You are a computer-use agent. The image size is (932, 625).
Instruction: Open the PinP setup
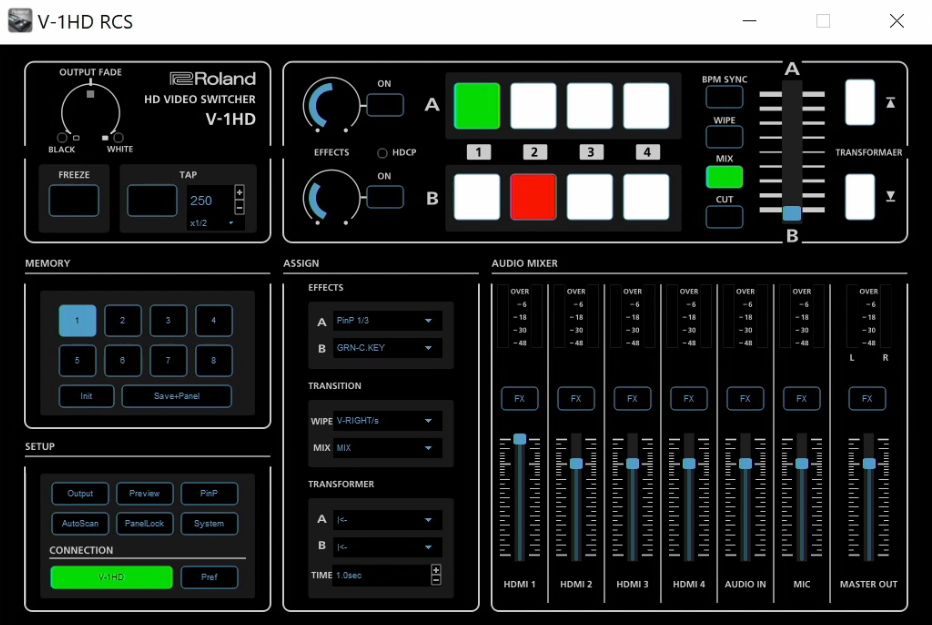coord(209,494)
